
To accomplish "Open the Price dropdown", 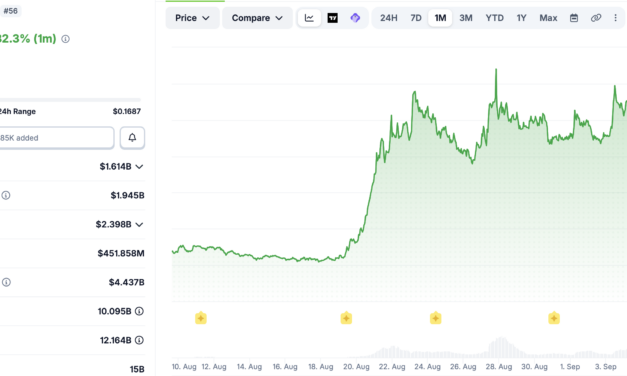I will (192, 18).
